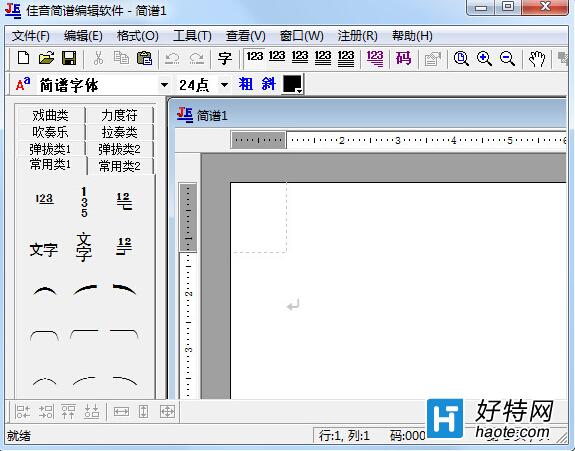Click the redo arrow icon
Viewport: 575px width, 451px height.
pos(197,58)
